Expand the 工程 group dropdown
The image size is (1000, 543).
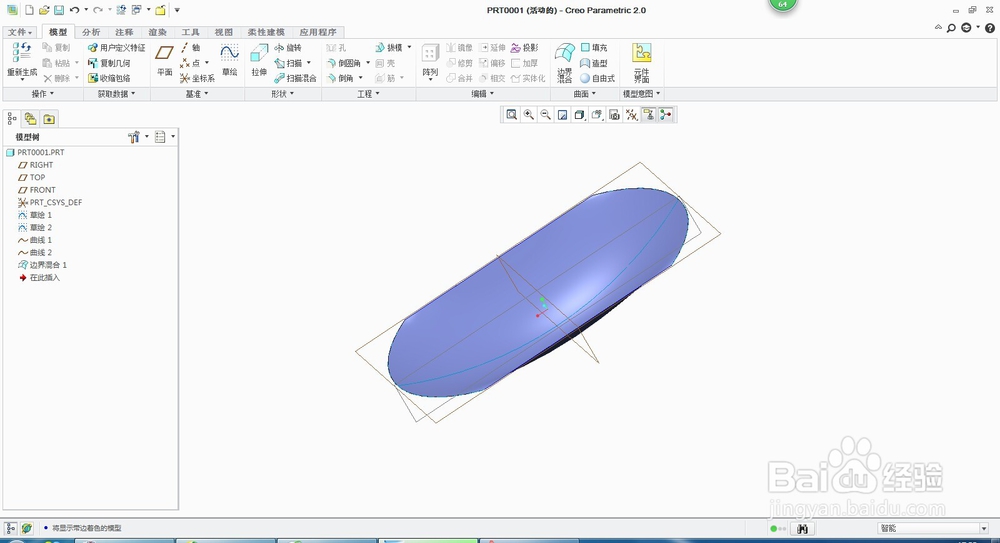368,94
